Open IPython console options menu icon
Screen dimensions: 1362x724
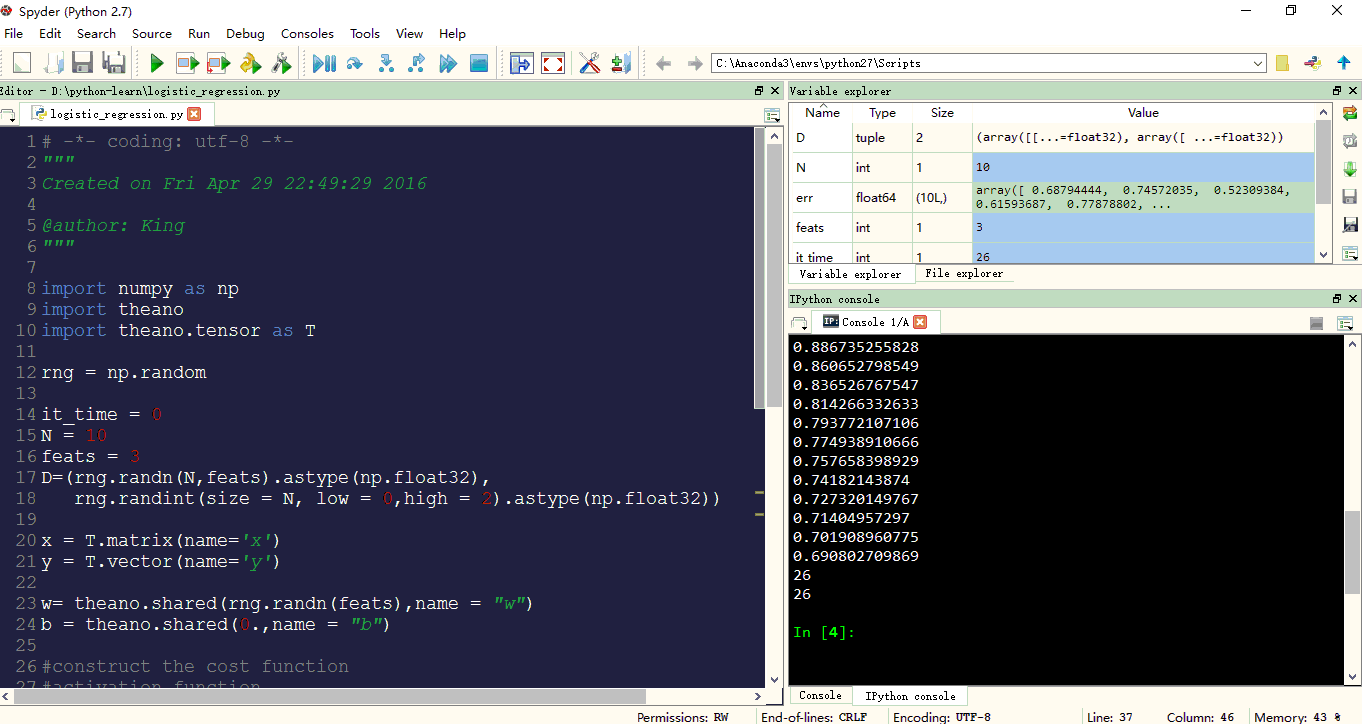1345,322
